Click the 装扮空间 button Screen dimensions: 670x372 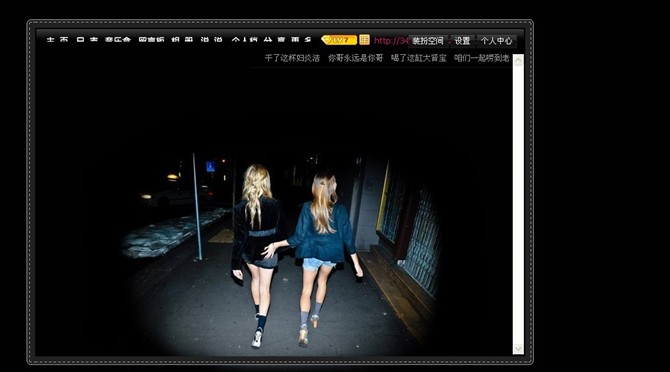point(428,41)
